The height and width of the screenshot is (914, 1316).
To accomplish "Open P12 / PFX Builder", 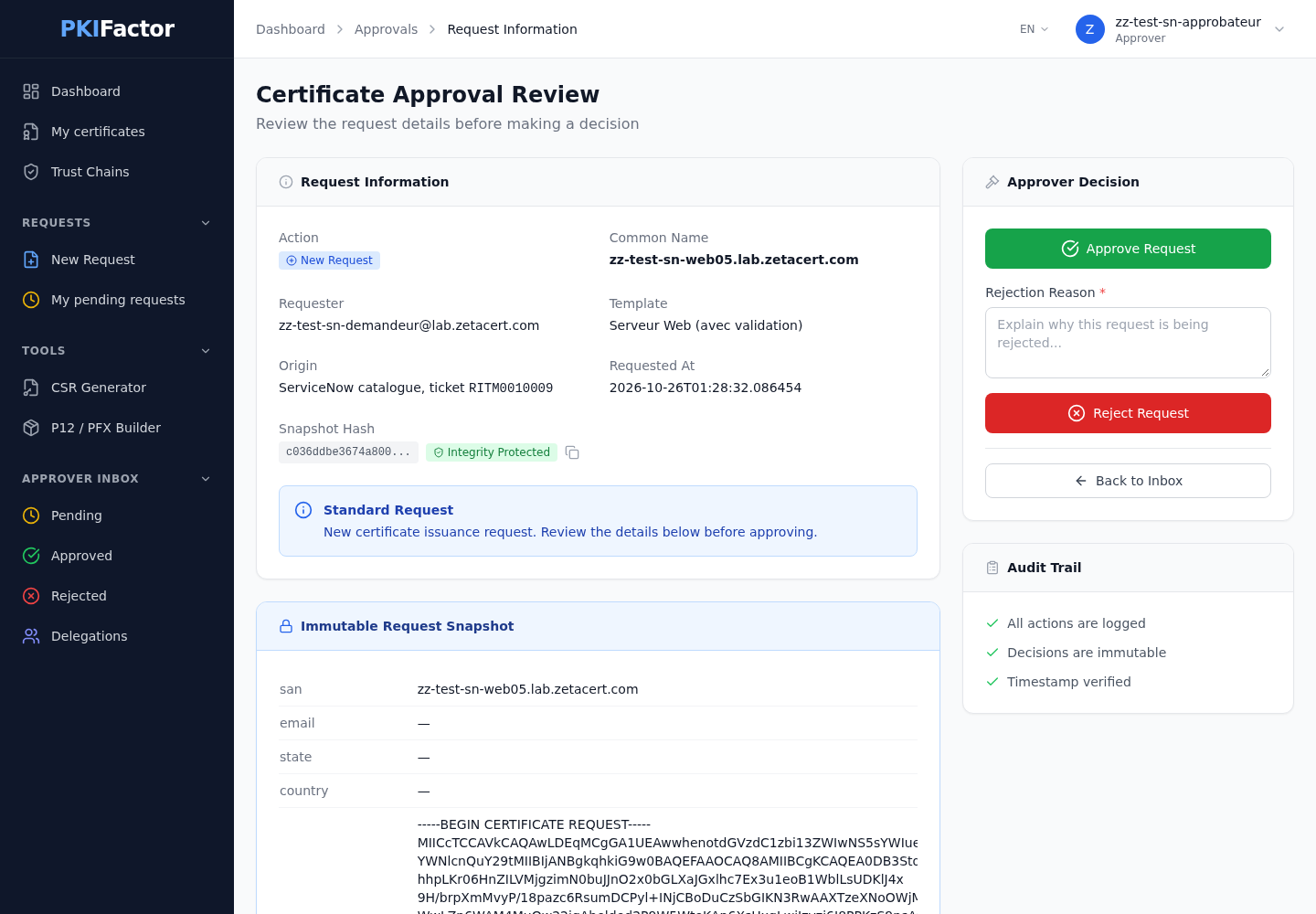I will tap(117, 428).
